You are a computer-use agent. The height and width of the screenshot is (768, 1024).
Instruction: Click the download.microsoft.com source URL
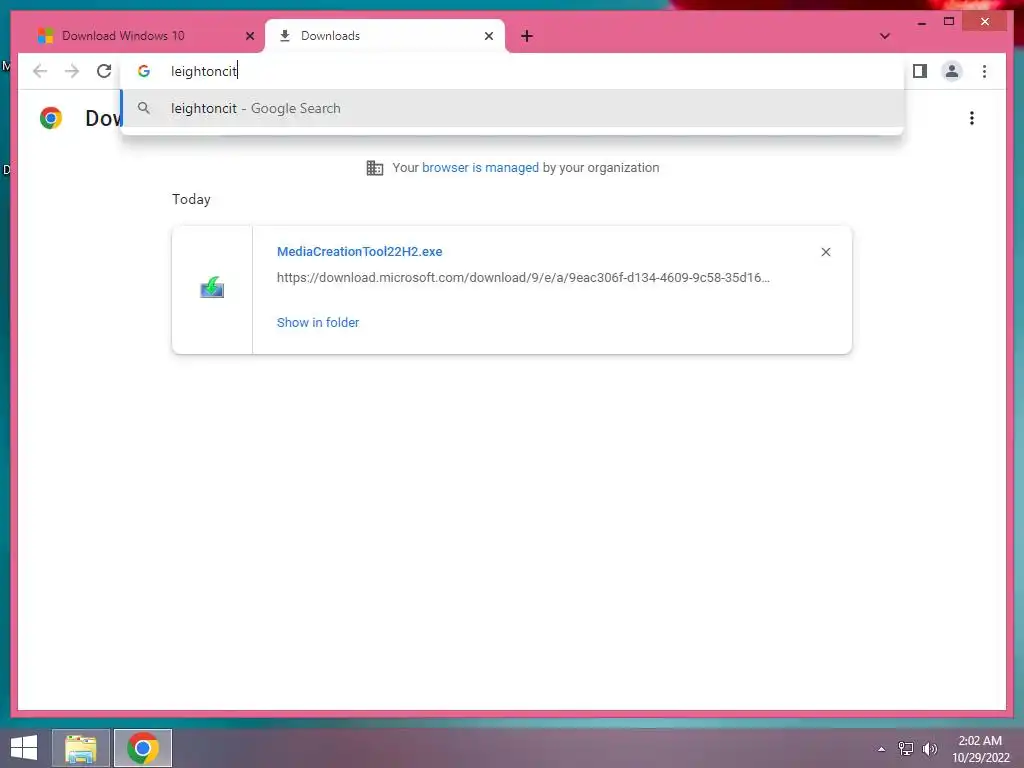tap(523, 278)
